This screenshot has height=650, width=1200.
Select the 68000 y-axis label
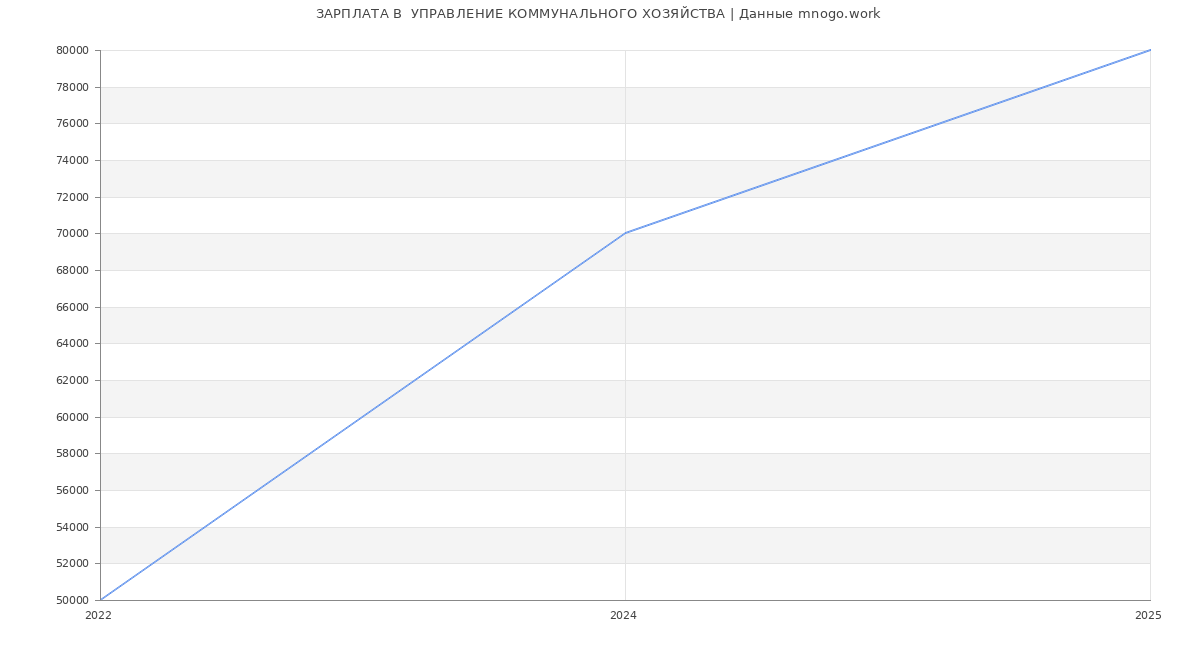[x=72, y=270]
